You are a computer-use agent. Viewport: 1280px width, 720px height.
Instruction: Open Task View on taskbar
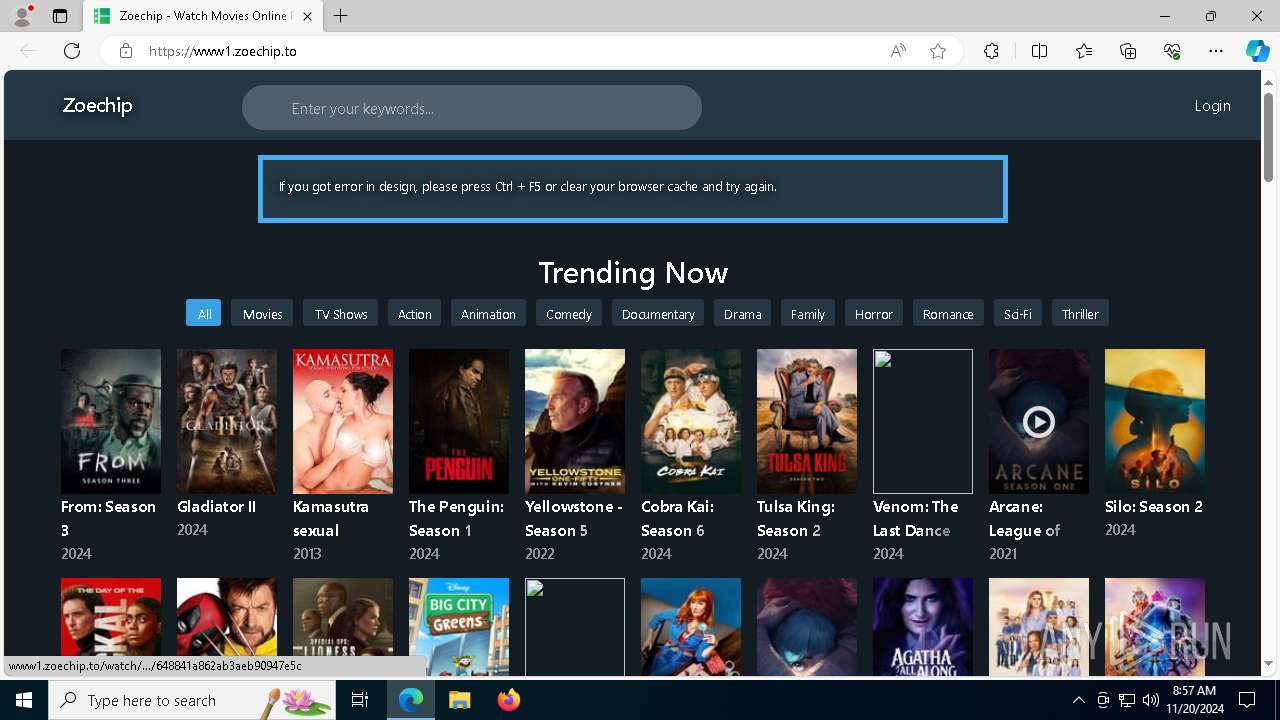pos(360,700)
